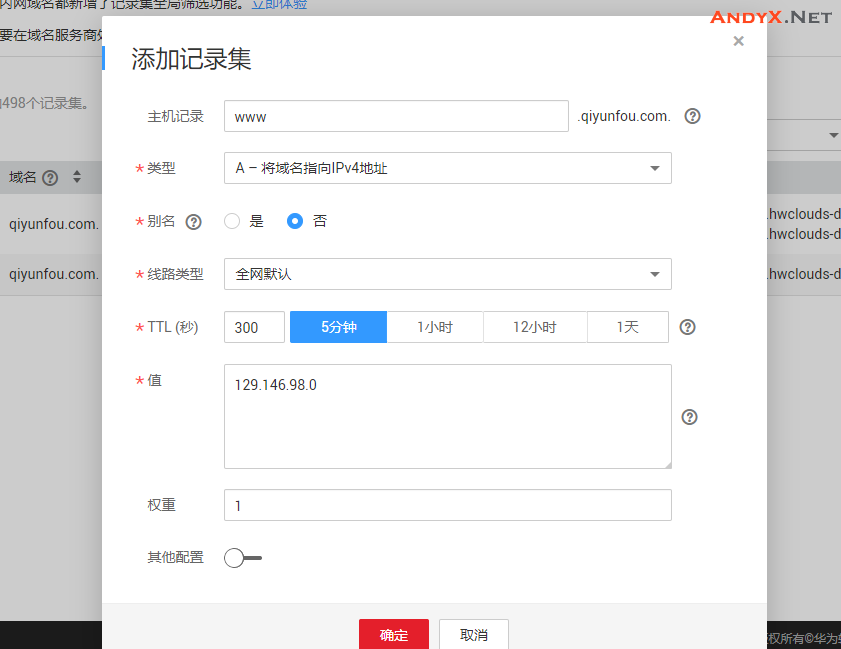Click the red 确定 button

point(394,635)
